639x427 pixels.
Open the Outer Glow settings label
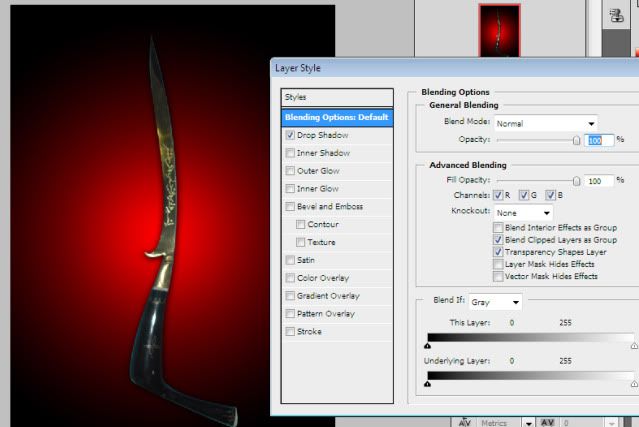coord(318,171)
